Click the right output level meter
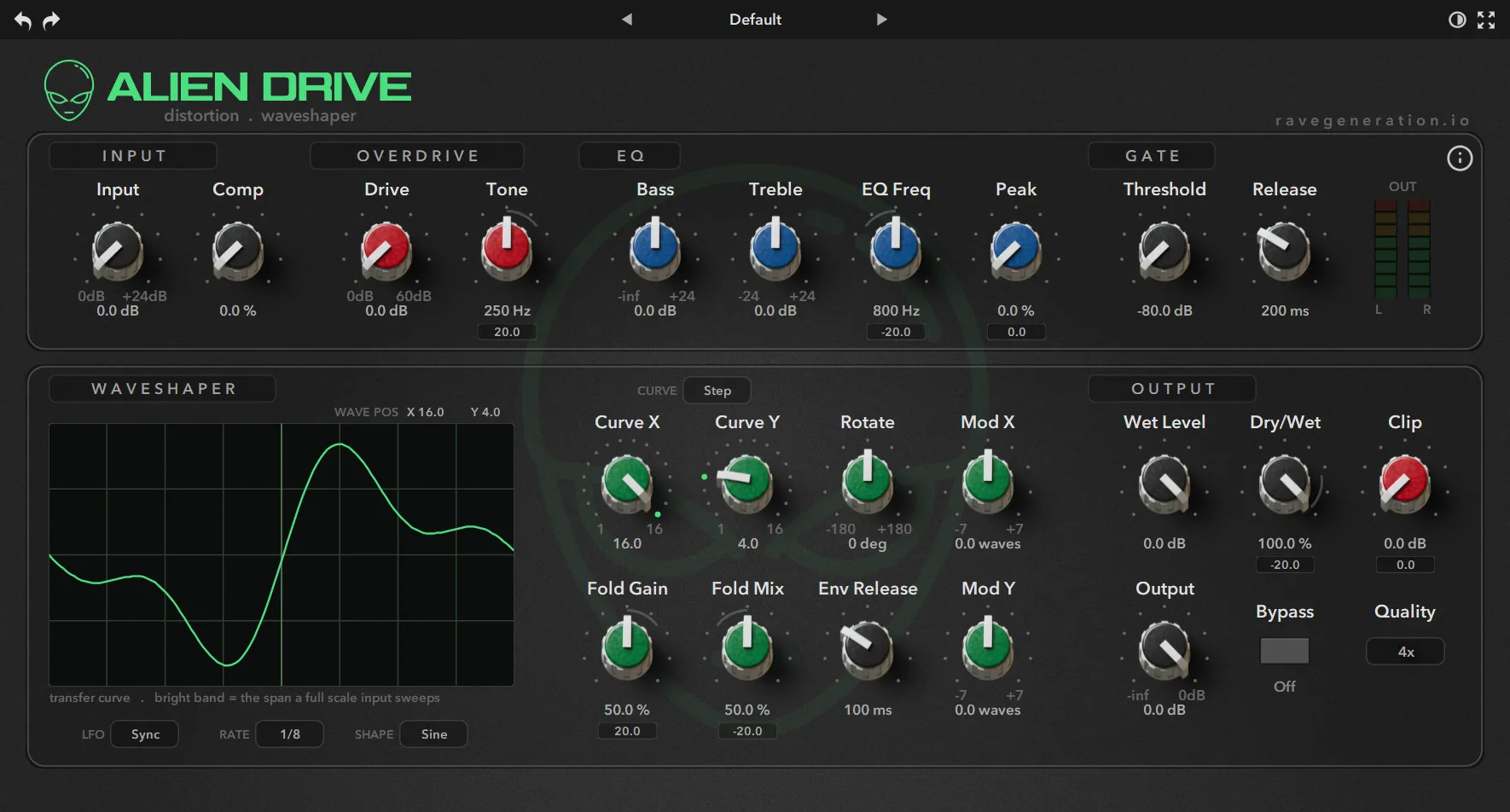 1419,249
